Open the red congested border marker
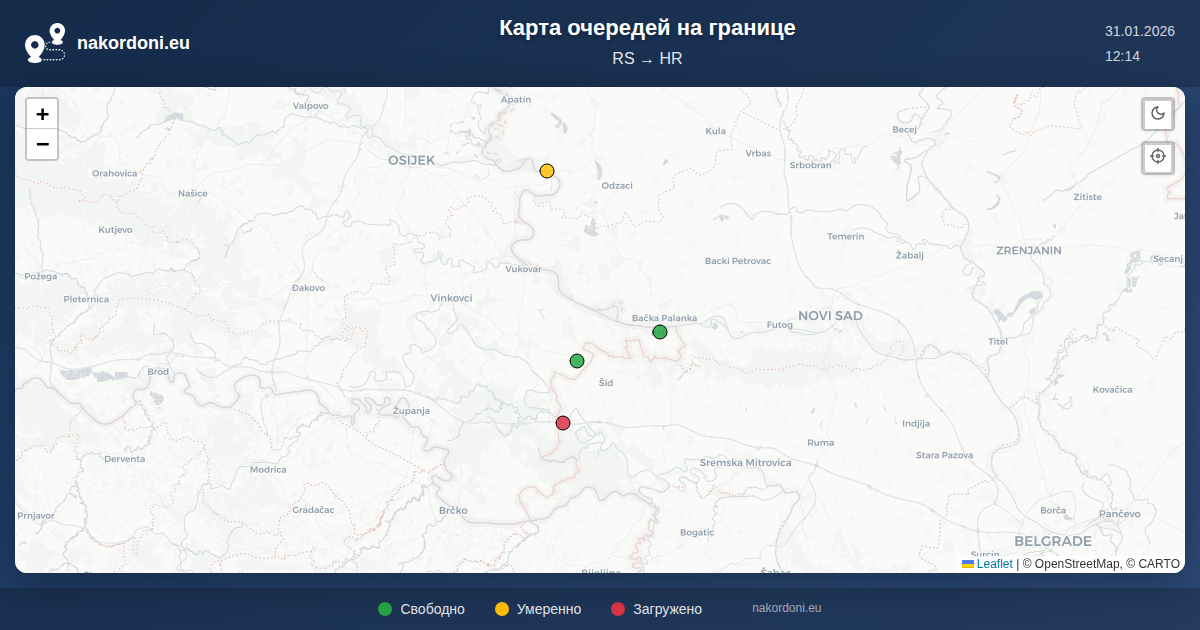1200x630 pixels. [563, 423]
